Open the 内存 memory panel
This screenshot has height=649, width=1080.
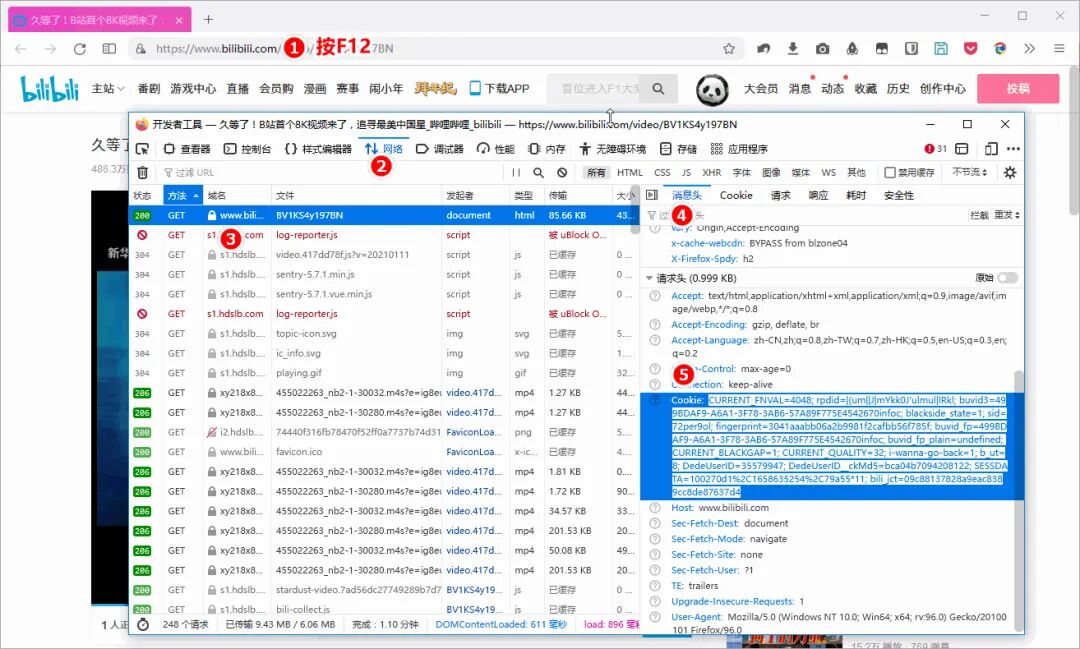click(x=547, y=149)
